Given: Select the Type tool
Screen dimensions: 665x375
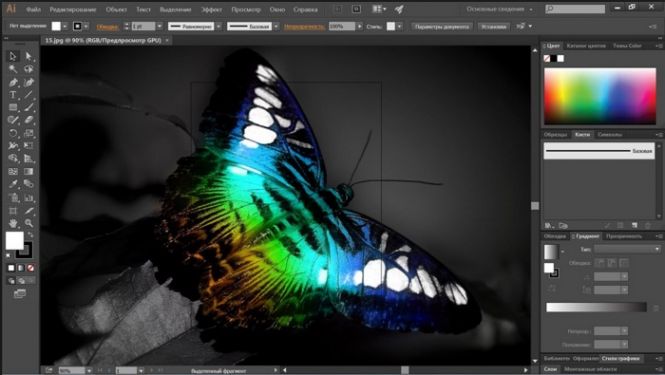Looking at the screenshot, I should coord(13,95).
